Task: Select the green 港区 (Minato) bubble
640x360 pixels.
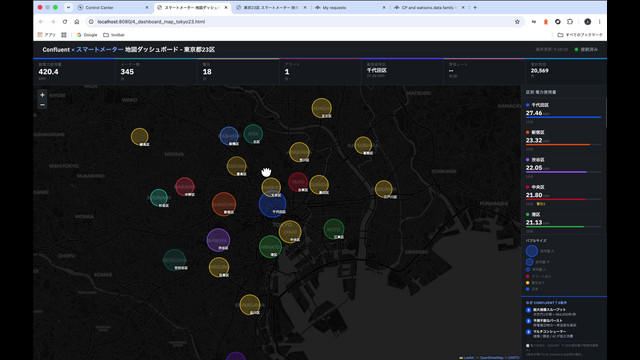Action: click(270, 247)
